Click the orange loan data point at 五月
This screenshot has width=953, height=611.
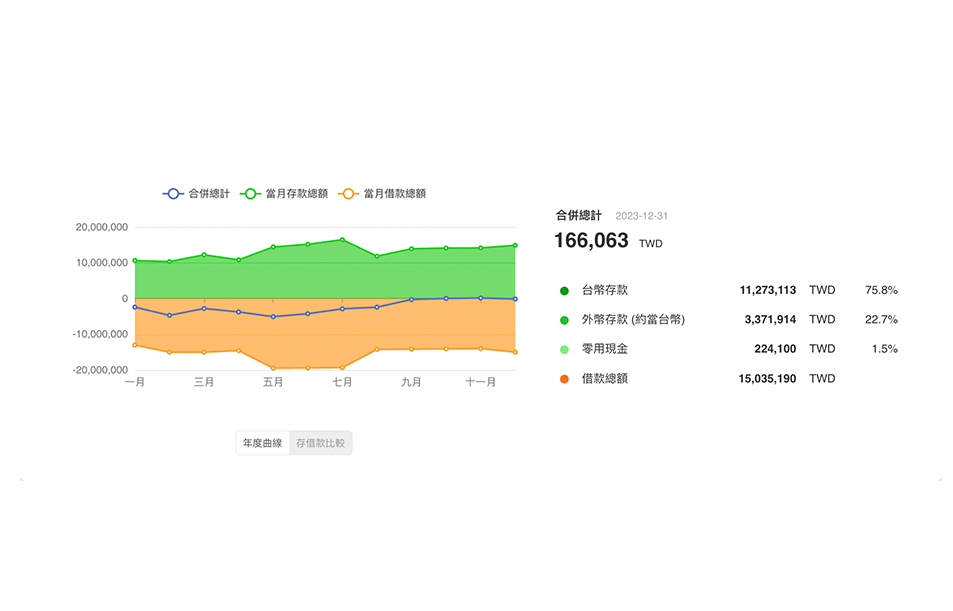point(273,368)
